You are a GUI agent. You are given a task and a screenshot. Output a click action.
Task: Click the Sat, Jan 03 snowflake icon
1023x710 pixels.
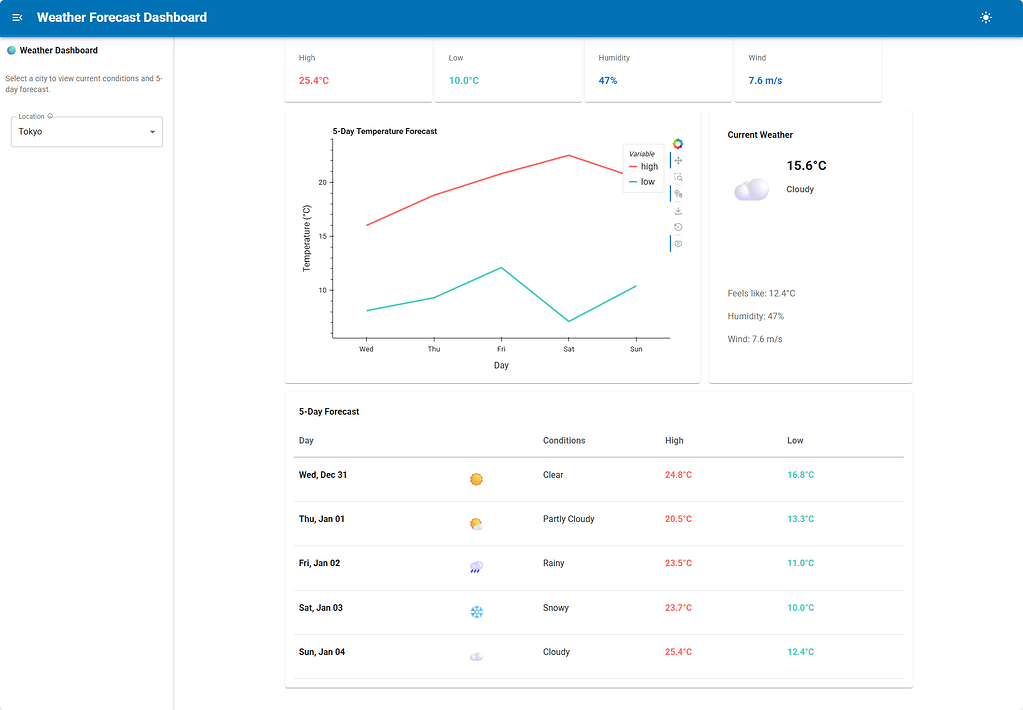[x=477, y=612]
